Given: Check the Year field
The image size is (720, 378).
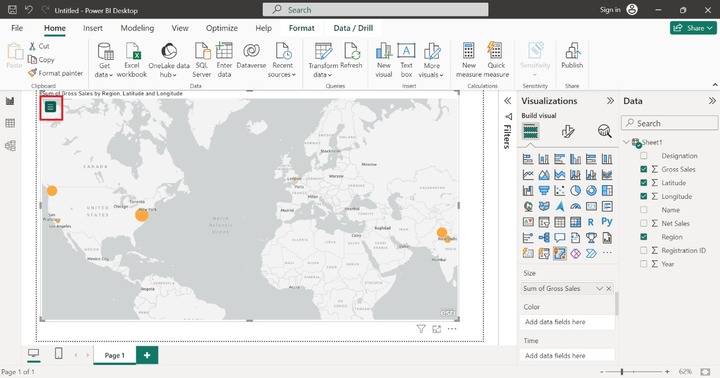Looking at the screenshot, I should 644,264.
